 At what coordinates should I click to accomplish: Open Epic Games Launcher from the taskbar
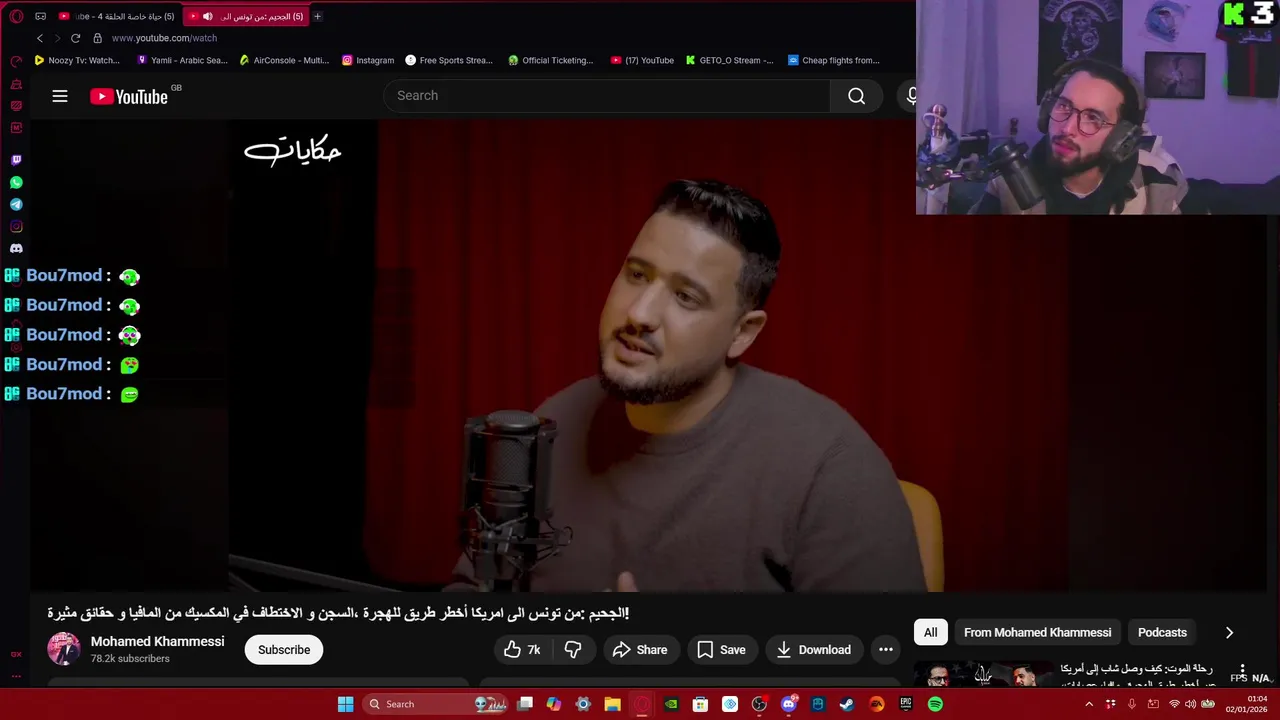(x=906, y=704)
